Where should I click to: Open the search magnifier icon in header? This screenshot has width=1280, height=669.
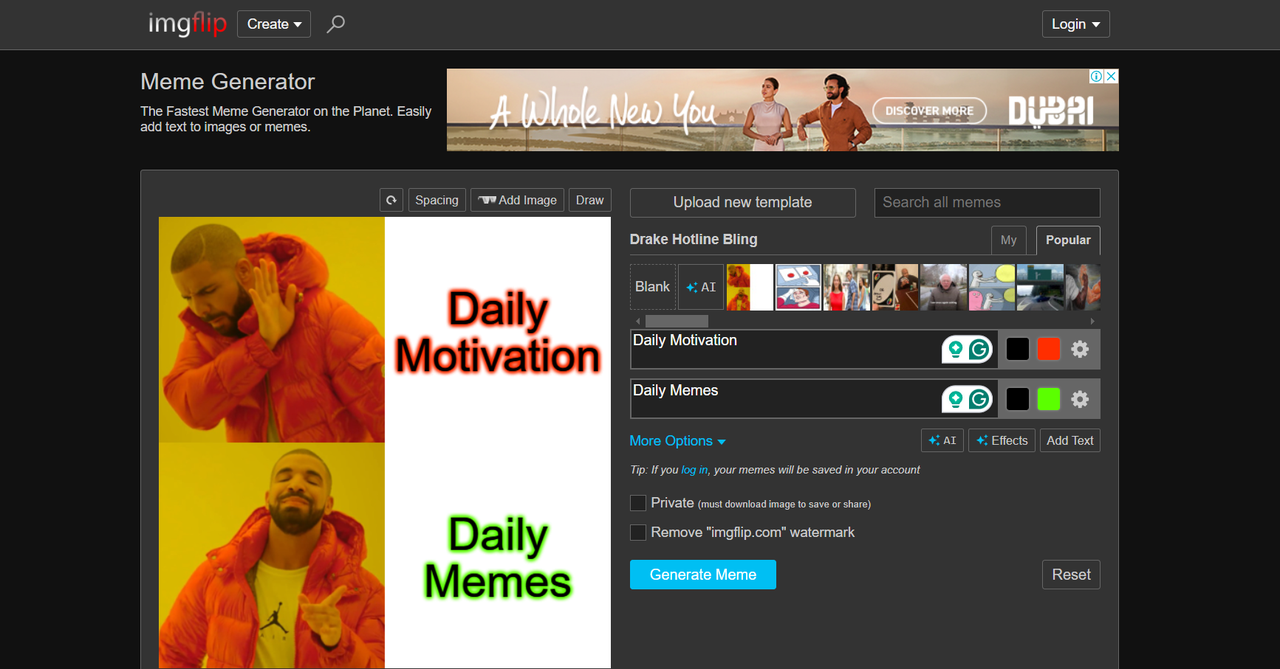[x=336, y=23]
